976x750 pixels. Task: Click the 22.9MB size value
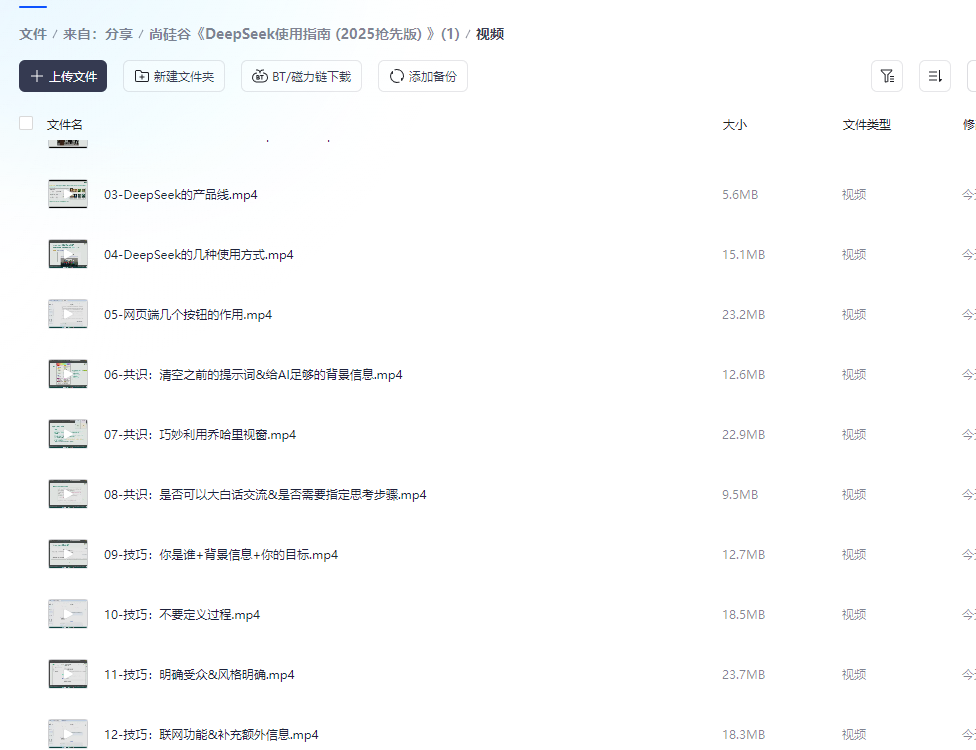pos(743,435)
